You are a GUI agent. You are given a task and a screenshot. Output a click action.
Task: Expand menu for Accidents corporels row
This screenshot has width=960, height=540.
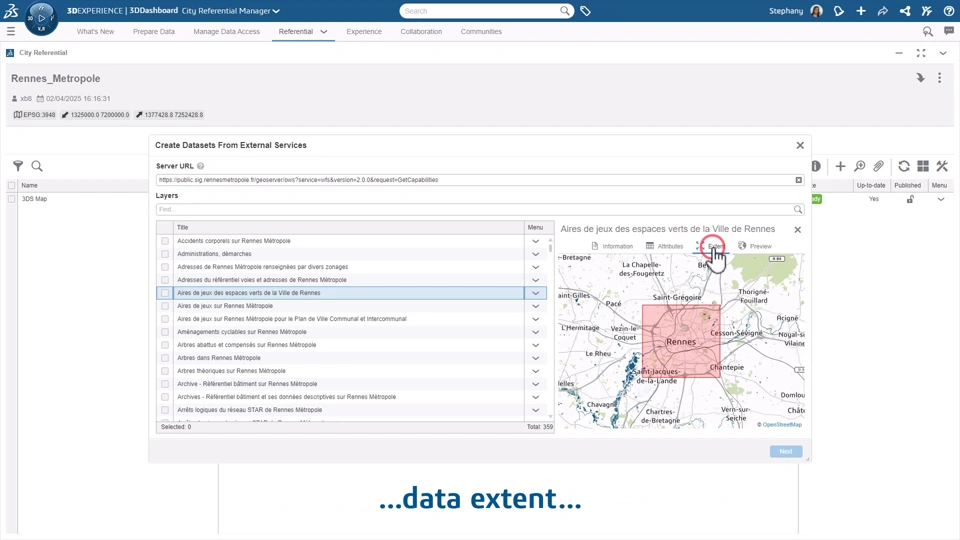coord(536,241)
